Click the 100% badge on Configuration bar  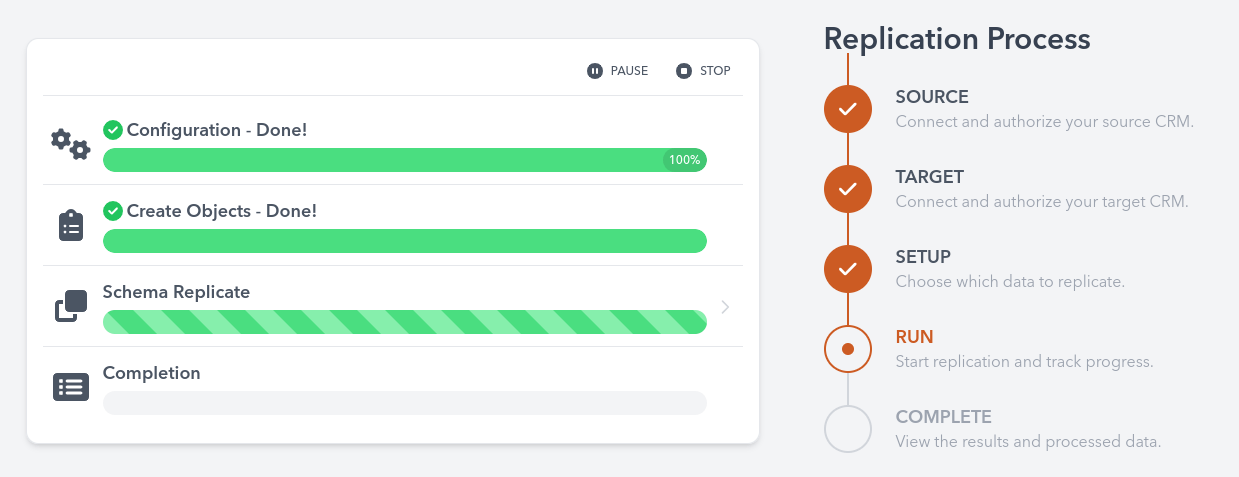click(x=685, y=160)
